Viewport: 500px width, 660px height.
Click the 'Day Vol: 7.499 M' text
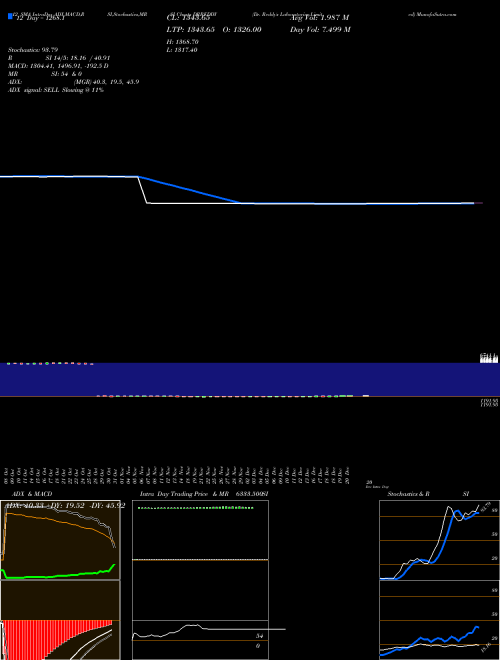tap(320, 29)
